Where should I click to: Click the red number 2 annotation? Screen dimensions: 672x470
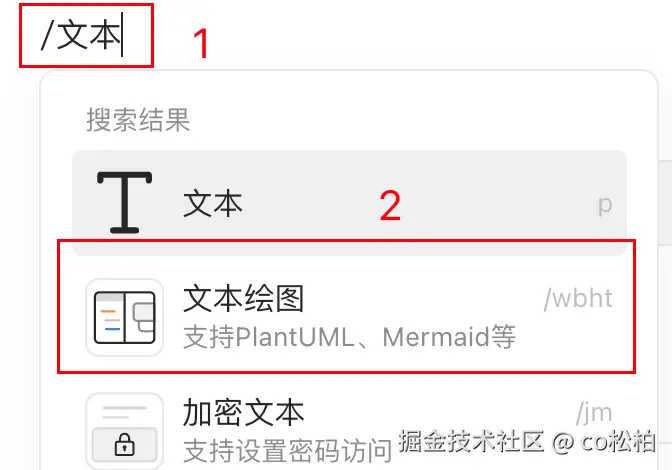tap(390, 206)
